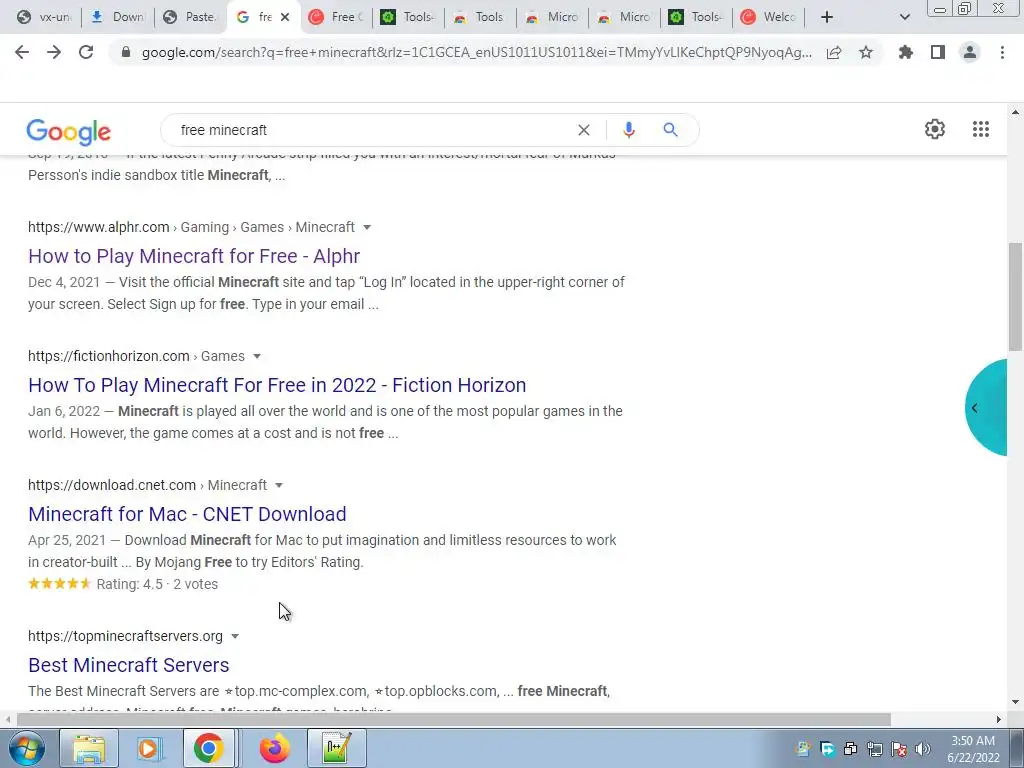Click the padlock site info icon
Screen dimensions: 1024x768
coord(126,53)
